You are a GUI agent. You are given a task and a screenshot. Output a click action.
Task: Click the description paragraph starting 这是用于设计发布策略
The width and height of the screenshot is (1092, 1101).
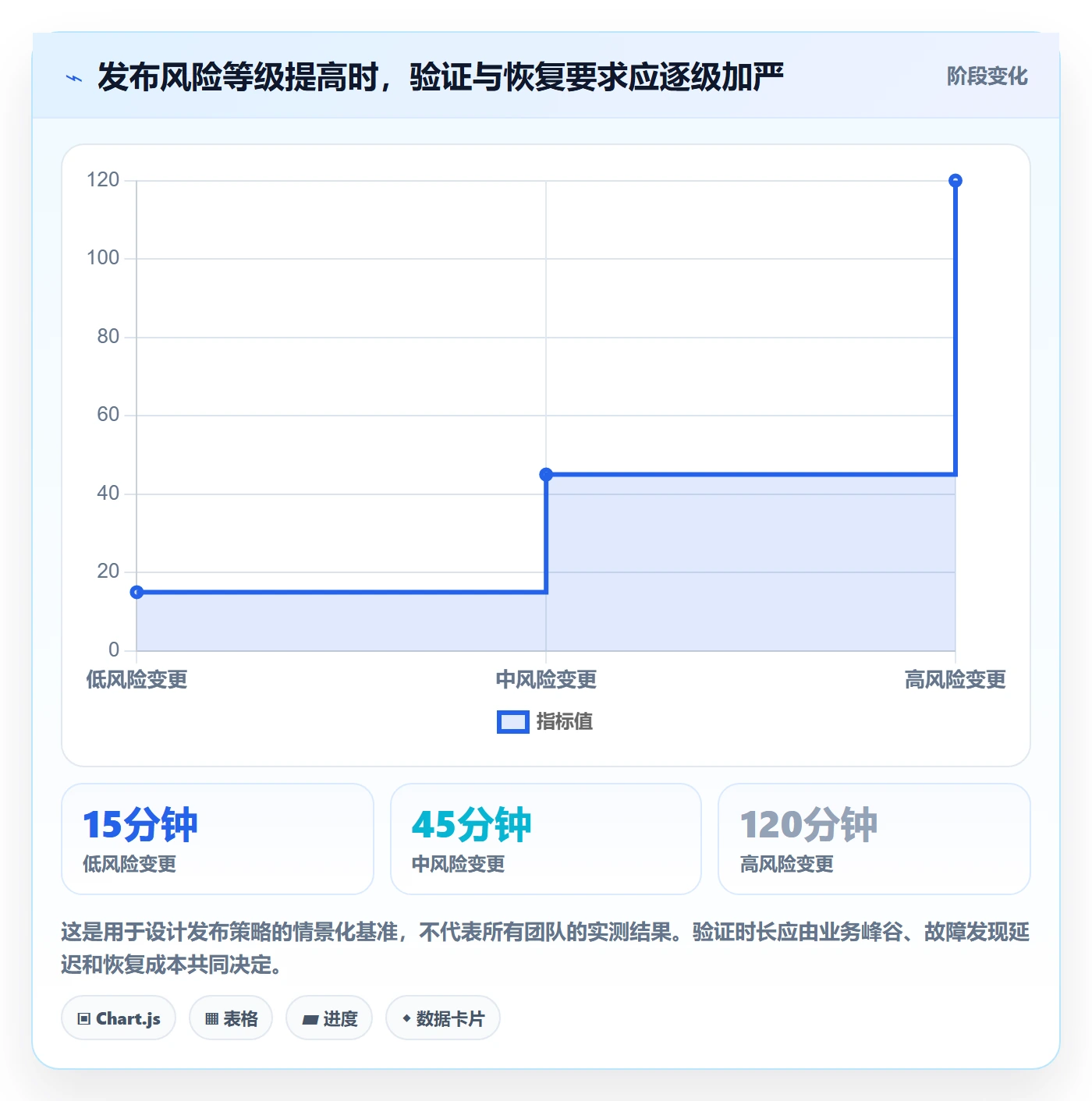[545, 947]
